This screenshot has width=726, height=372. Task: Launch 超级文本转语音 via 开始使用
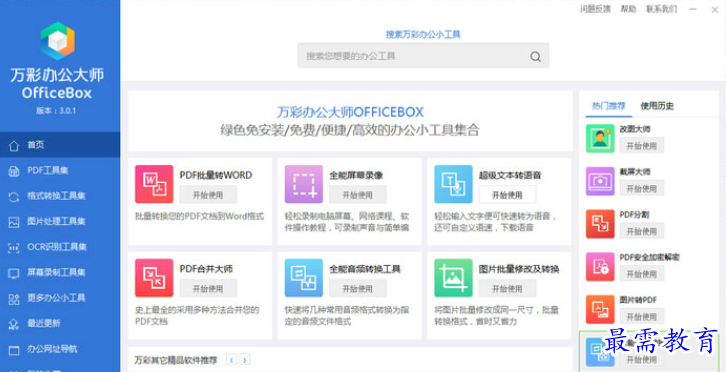click(x=507, y=195)
